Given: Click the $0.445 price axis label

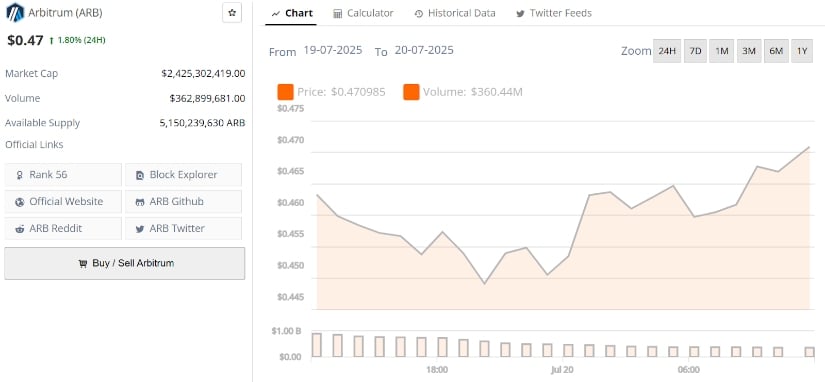Looking at the screenshot, I should coord(290,297).
